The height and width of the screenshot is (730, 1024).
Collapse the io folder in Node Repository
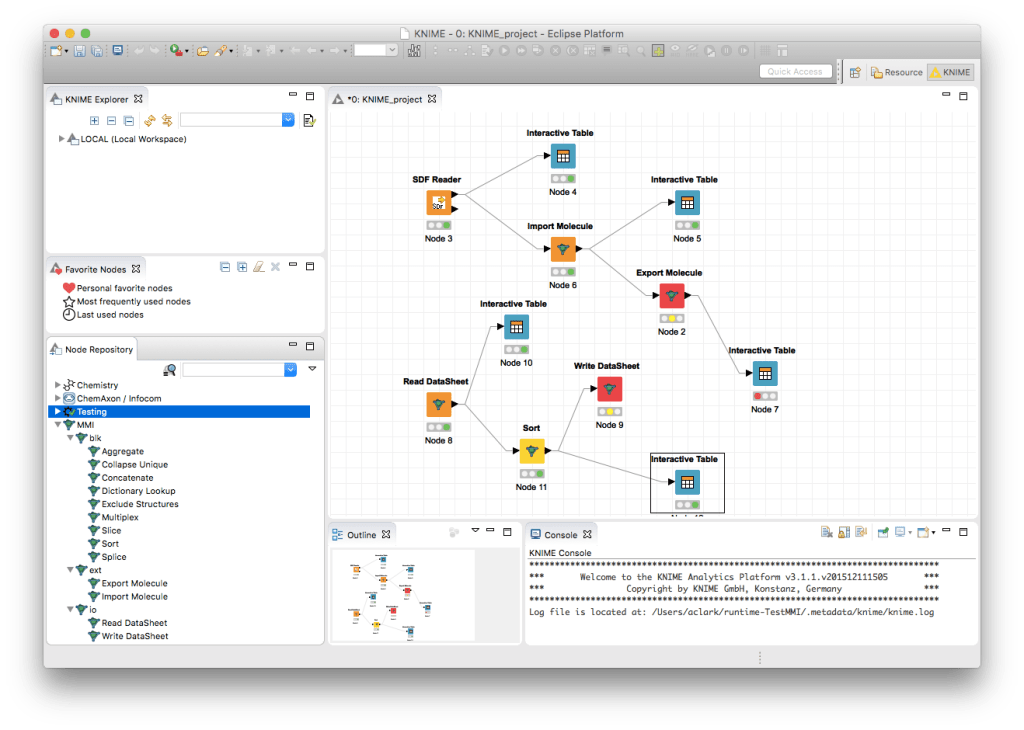tap(70, 610)
